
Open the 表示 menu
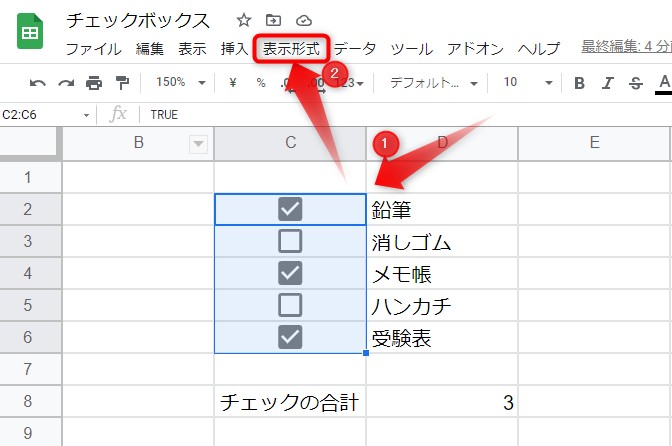click(x=192, y=49)
